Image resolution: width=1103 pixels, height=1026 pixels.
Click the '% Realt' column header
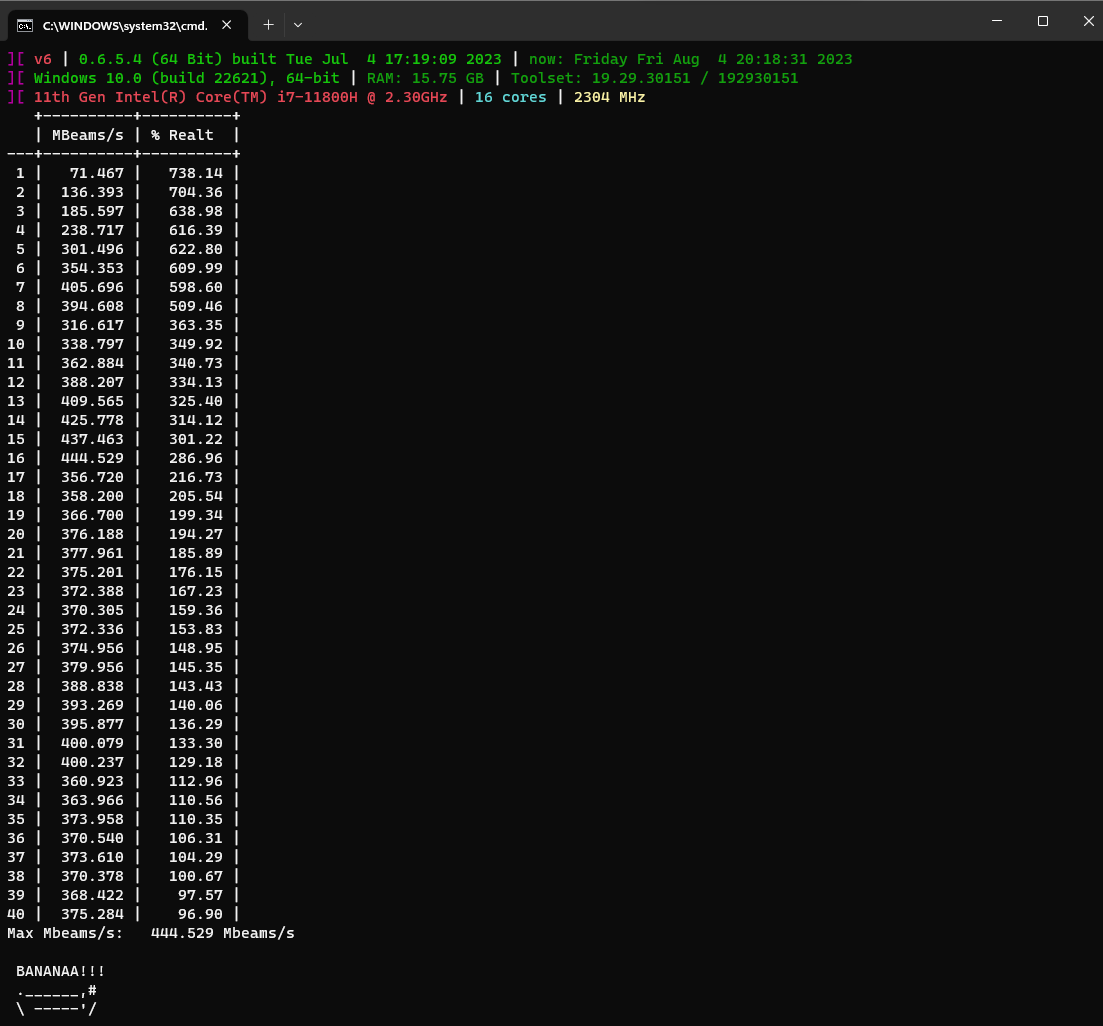pyautogui.click(x=182, y=135)
